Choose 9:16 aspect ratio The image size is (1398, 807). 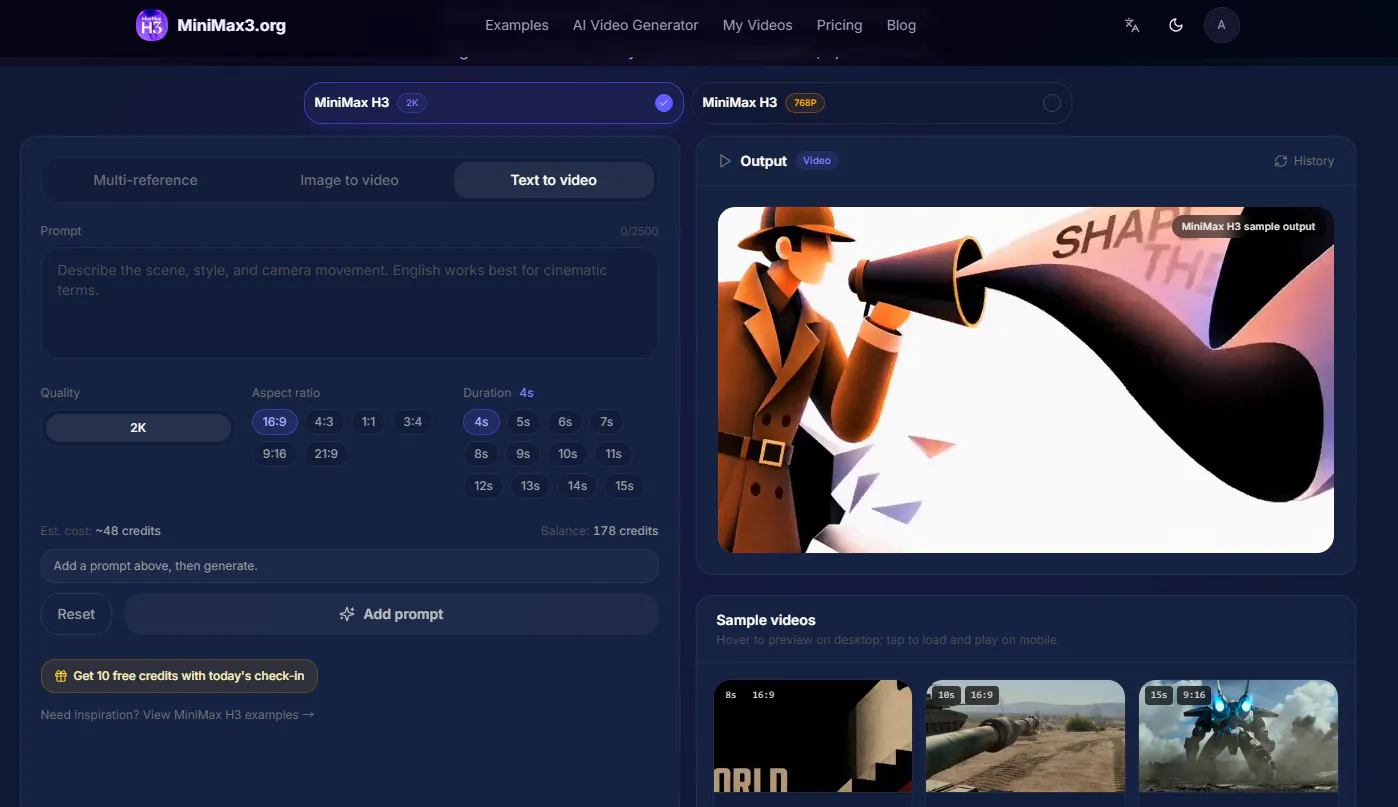[274, 454]
